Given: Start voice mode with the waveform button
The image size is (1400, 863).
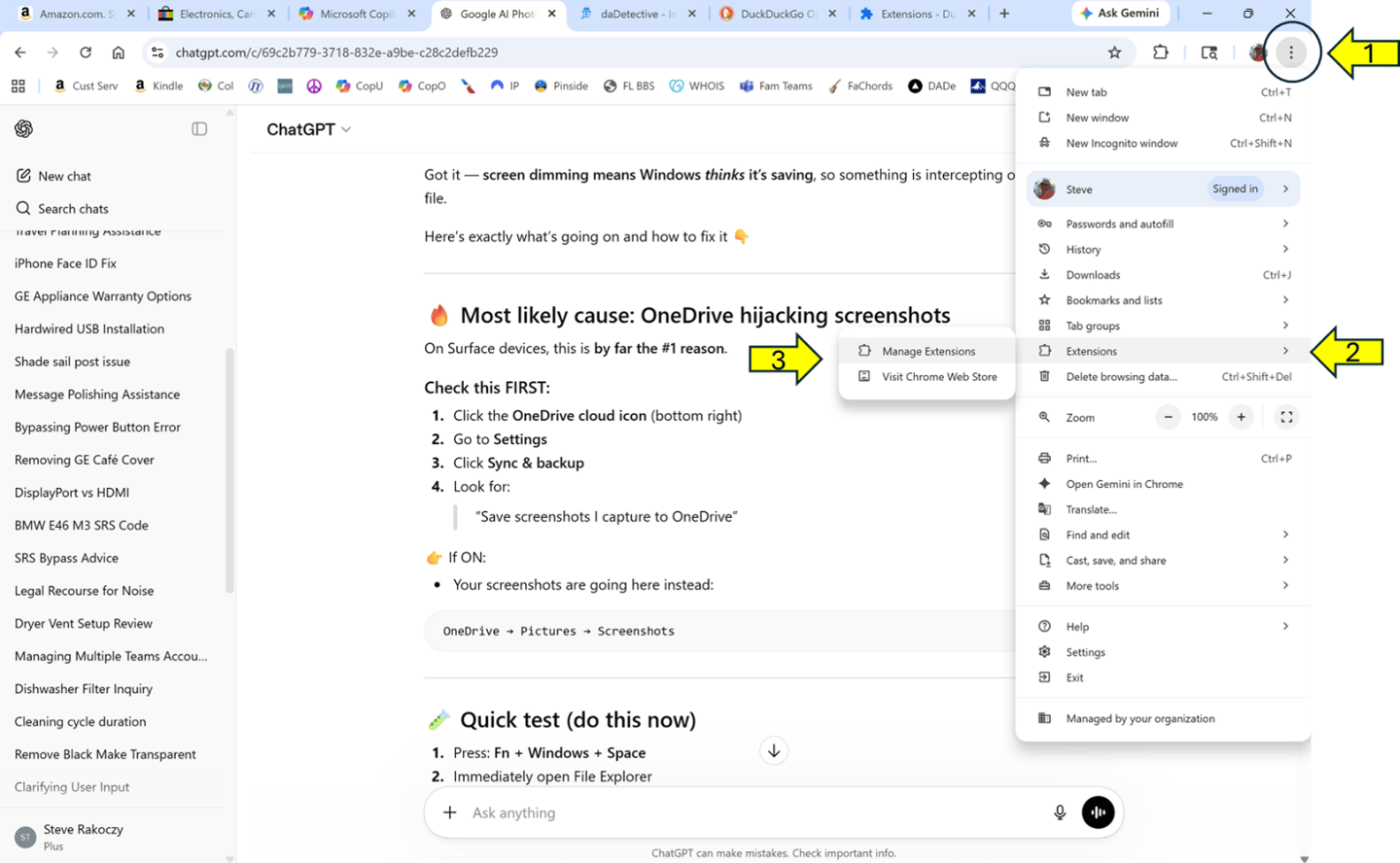Looking at the screenshot, I should [x=1099, y=812].
